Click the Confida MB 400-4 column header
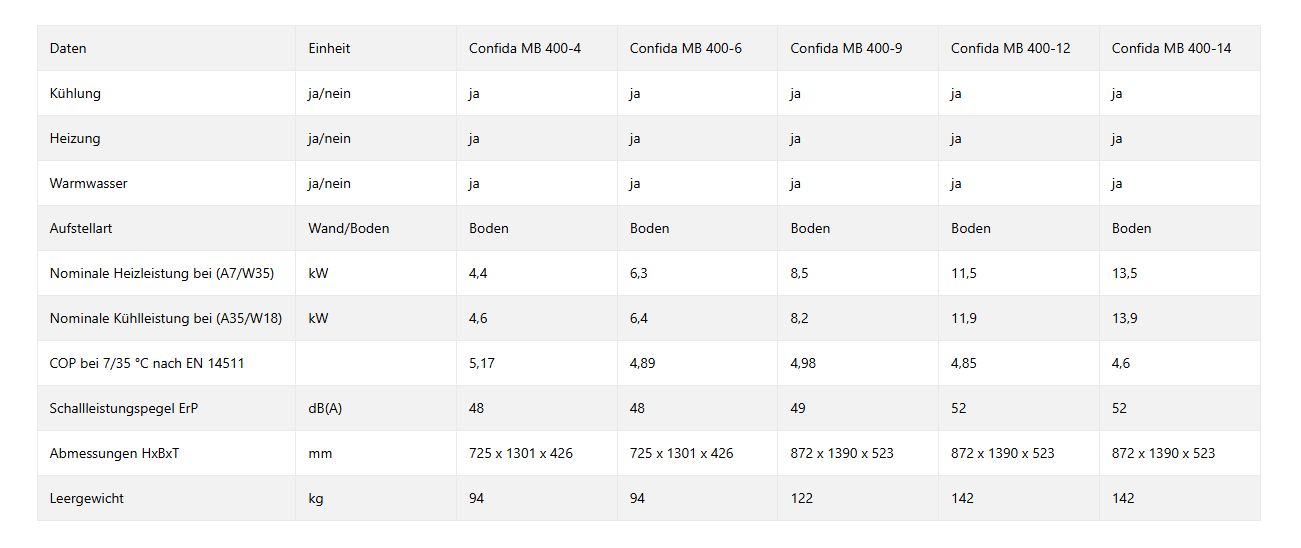This screenshot has height=548, width=1301. [x=524, y=48]
